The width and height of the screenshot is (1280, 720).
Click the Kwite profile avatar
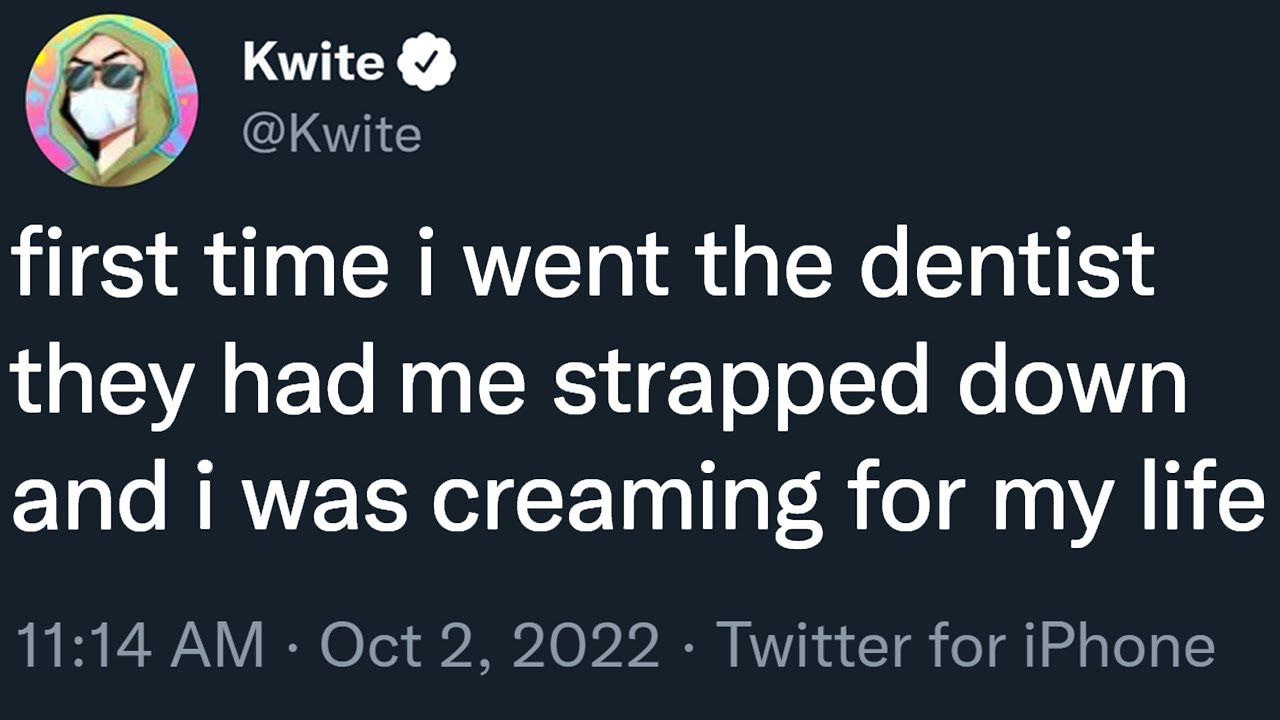pos(112,101)
